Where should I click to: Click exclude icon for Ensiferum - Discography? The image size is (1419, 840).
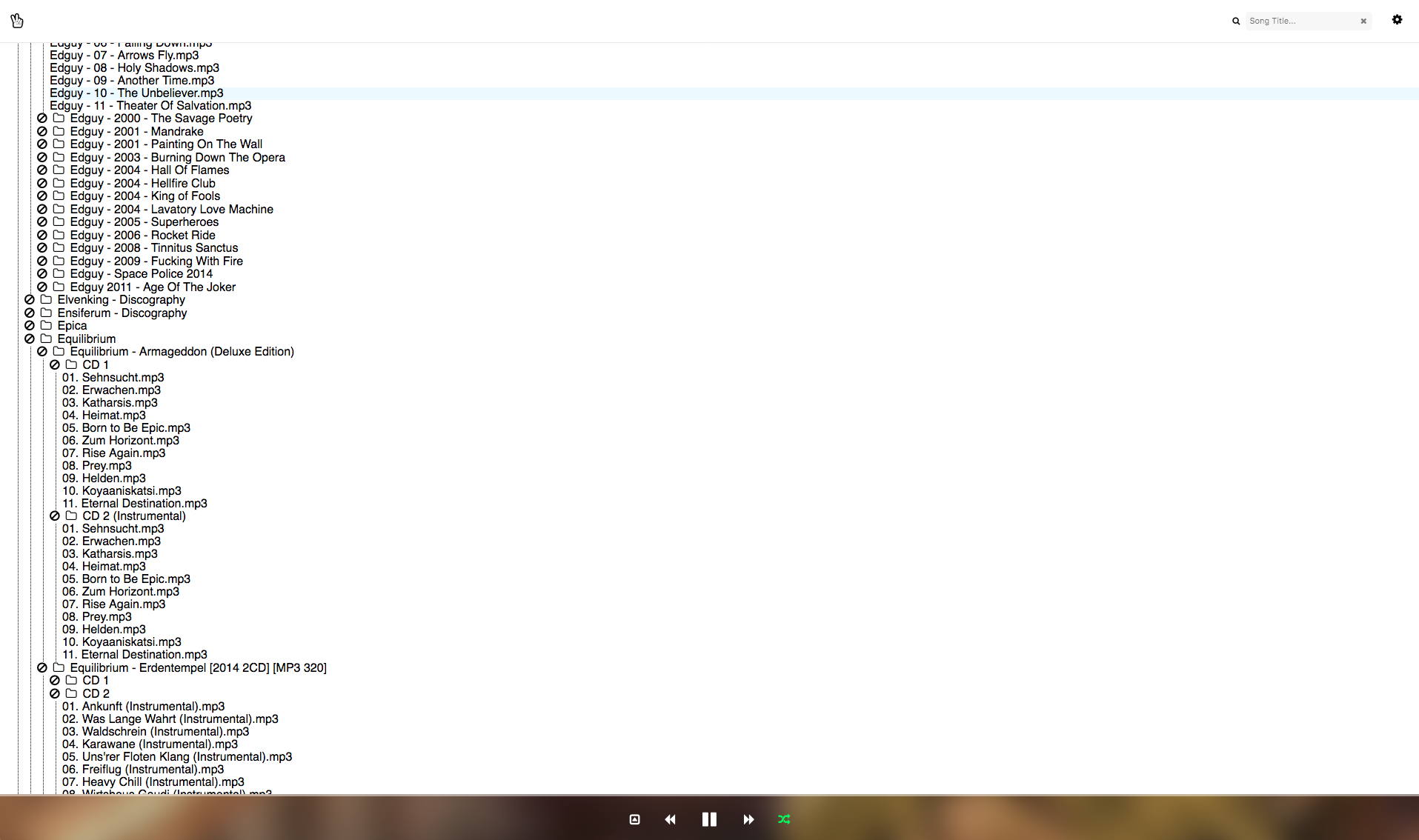point(30,313)
